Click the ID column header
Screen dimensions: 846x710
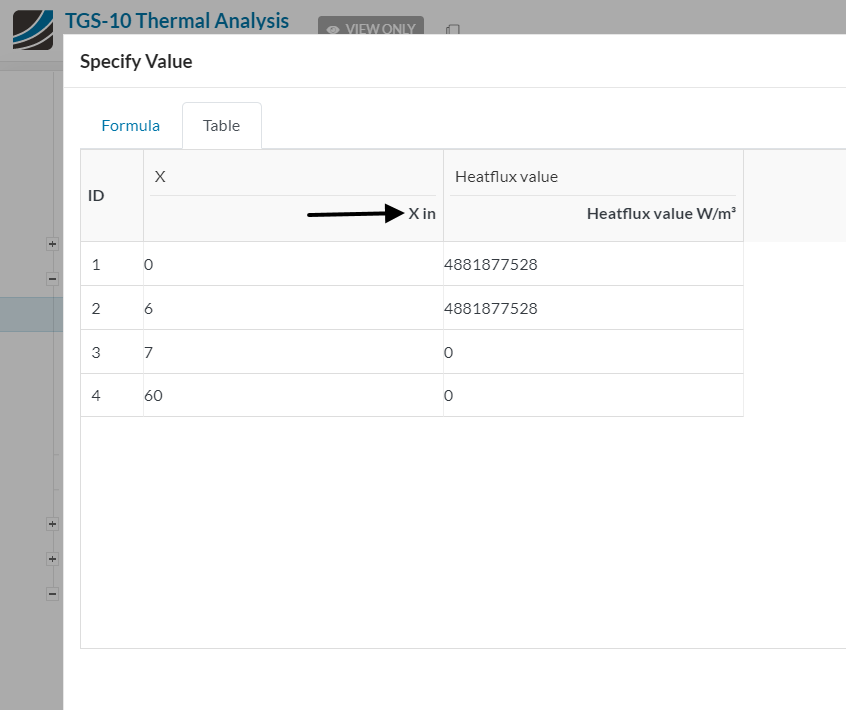point(97,196)
